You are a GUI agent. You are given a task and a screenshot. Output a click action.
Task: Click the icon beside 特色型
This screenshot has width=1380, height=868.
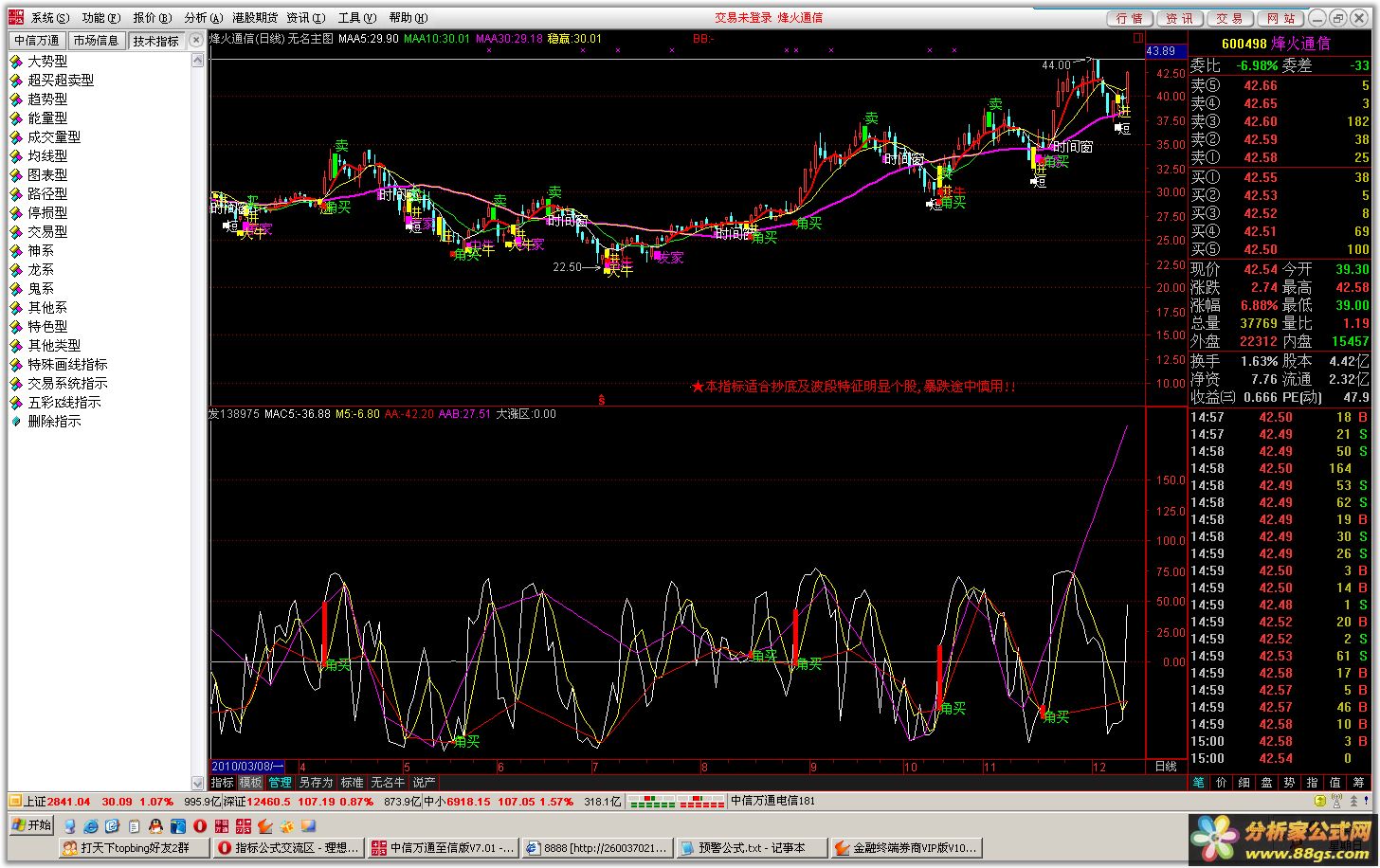(x=16, y=327)
